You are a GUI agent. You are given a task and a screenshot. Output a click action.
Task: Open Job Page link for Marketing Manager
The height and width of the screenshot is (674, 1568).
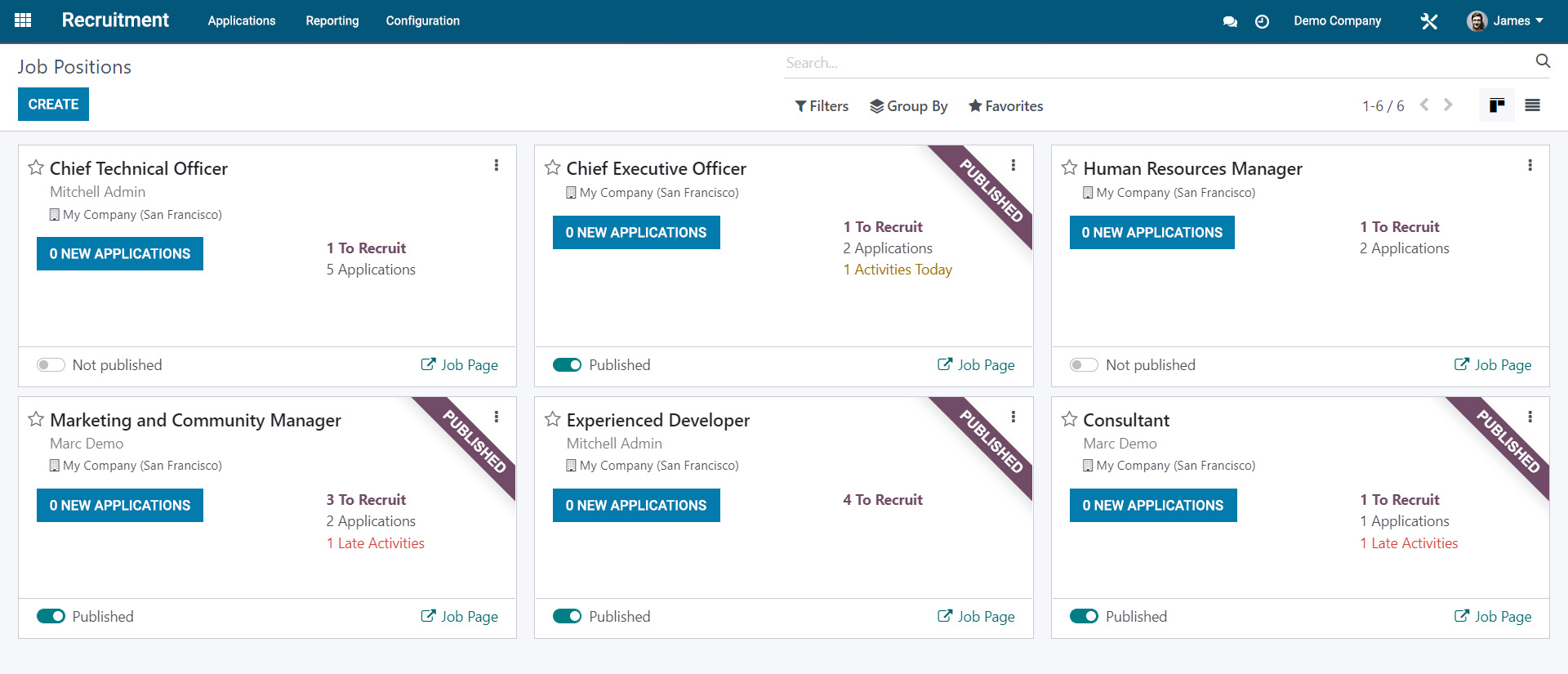point(460,617)
